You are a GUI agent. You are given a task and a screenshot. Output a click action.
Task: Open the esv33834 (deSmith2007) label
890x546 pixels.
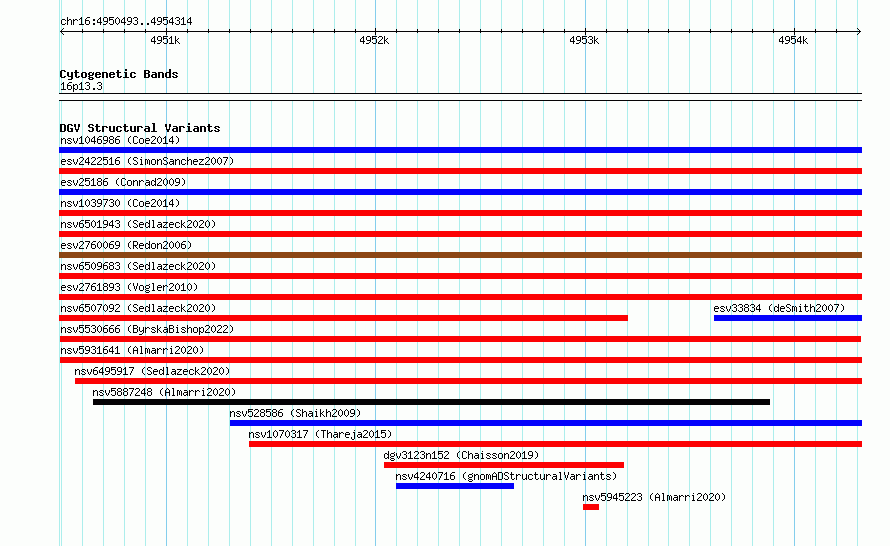click(779, 308)
